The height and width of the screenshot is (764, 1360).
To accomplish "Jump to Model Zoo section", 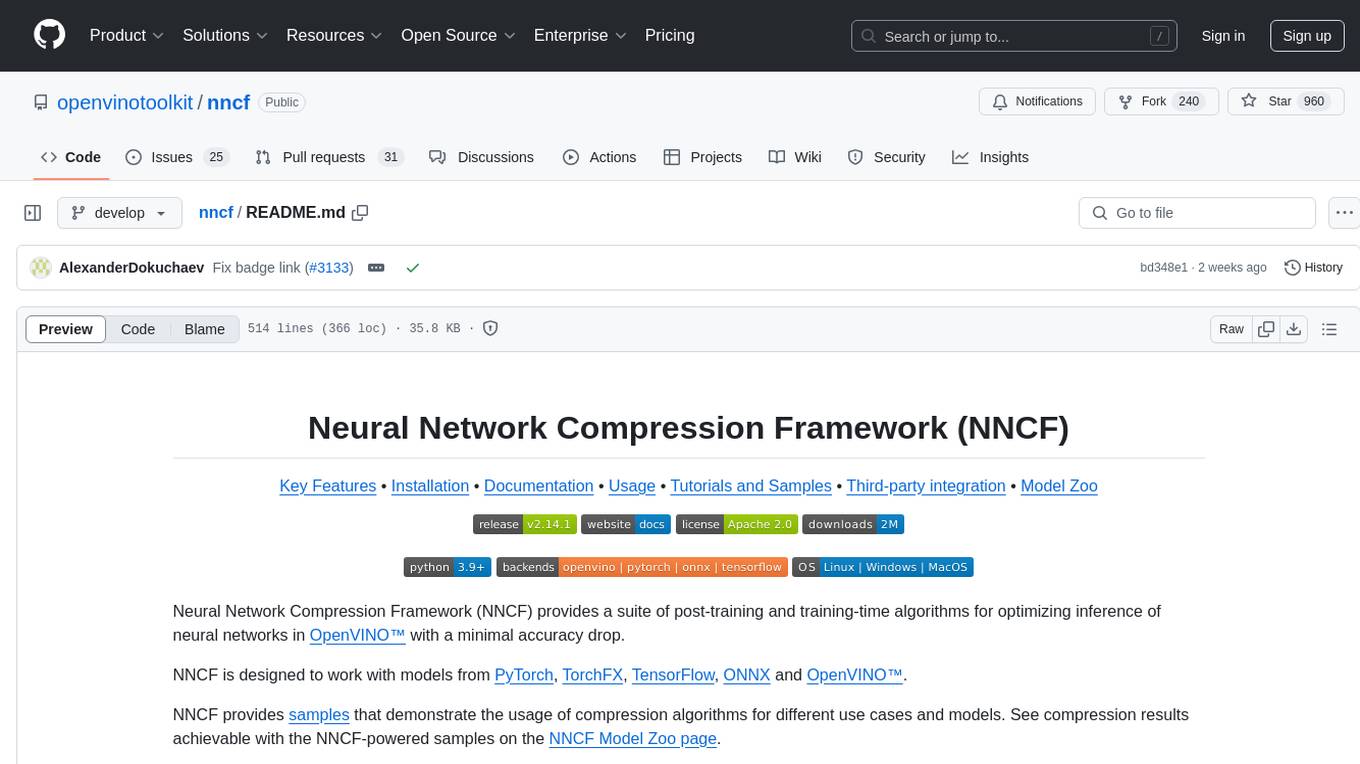I will 1059,486.
